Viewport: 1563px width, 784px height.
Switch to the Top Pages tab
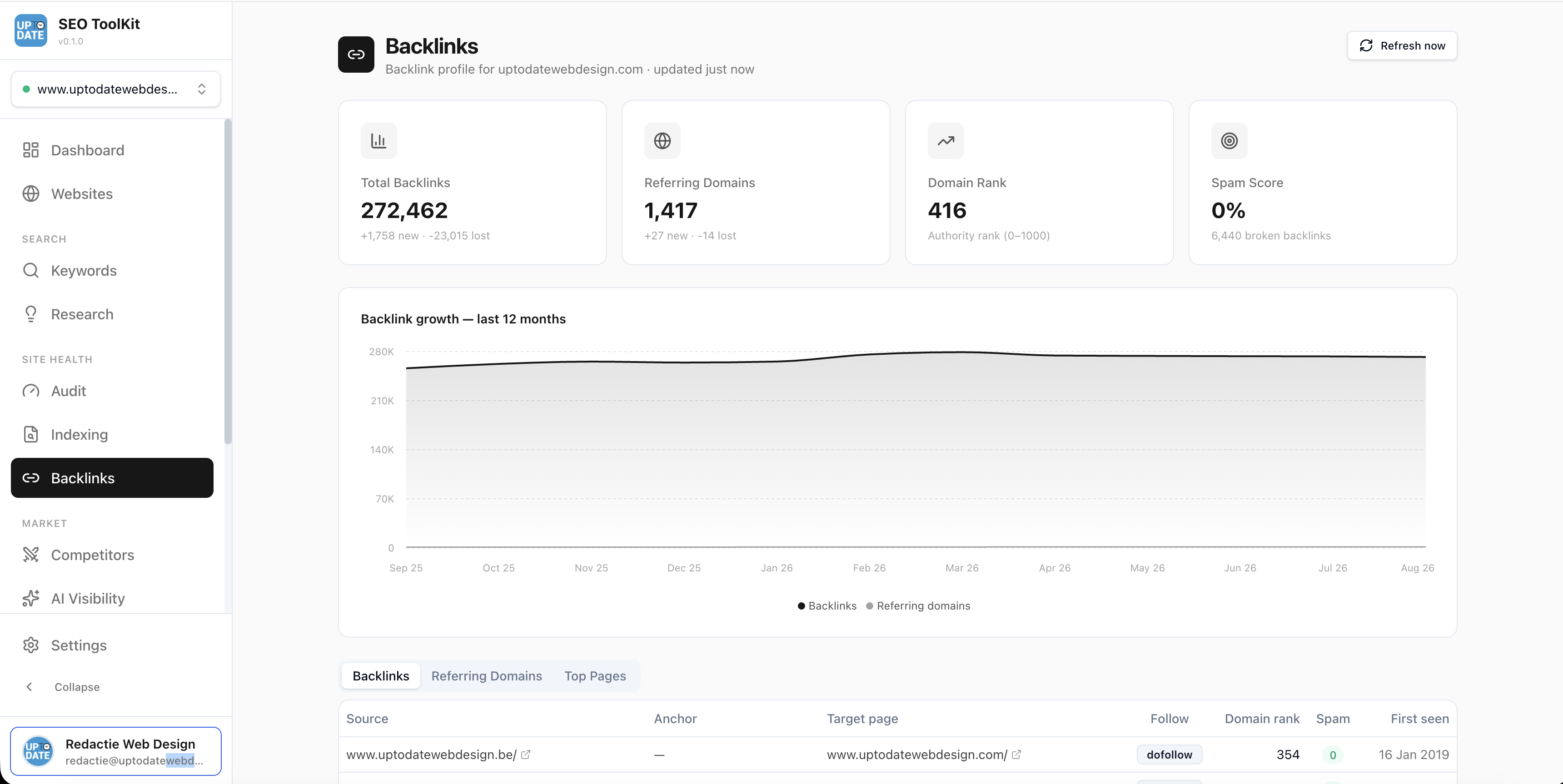click(595, 676)
